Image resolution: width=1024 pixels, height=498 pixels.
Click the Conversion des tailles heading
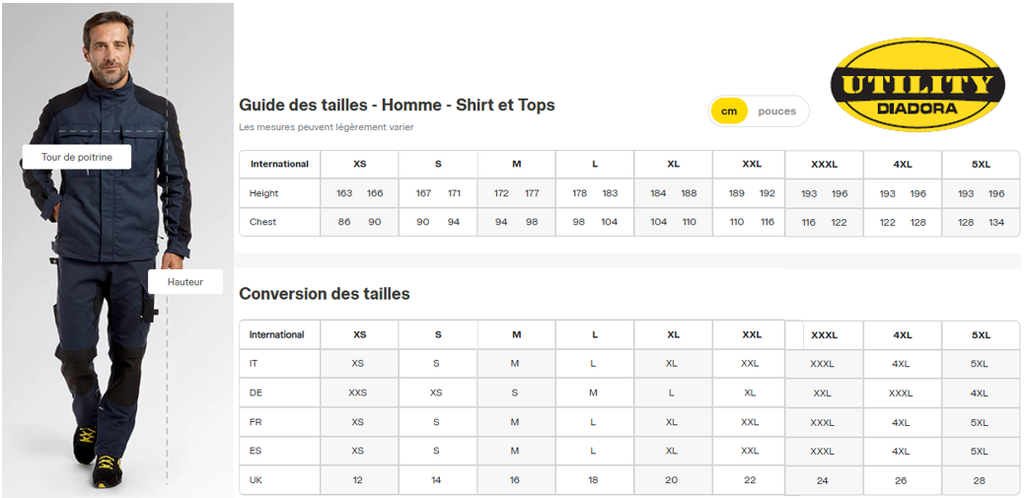[x=324, y=294]
